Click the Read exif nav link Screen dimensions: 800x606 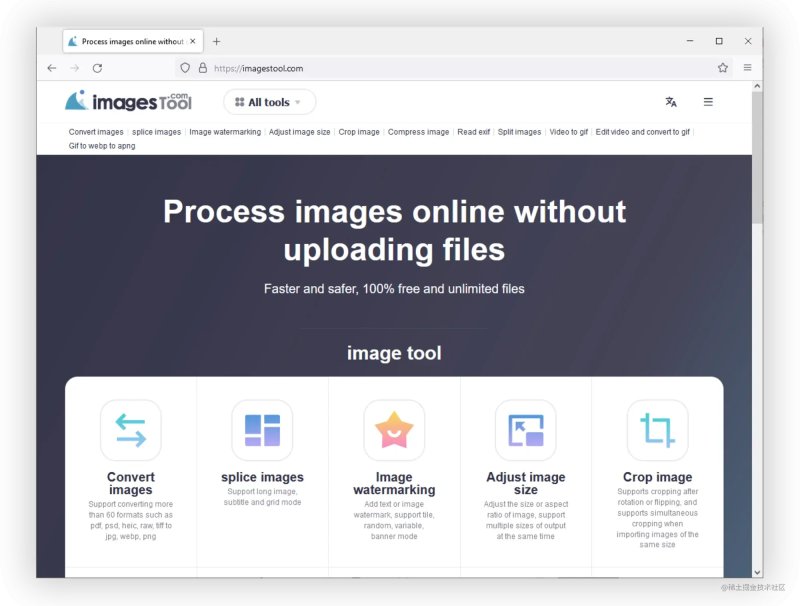tap(473, 132)
